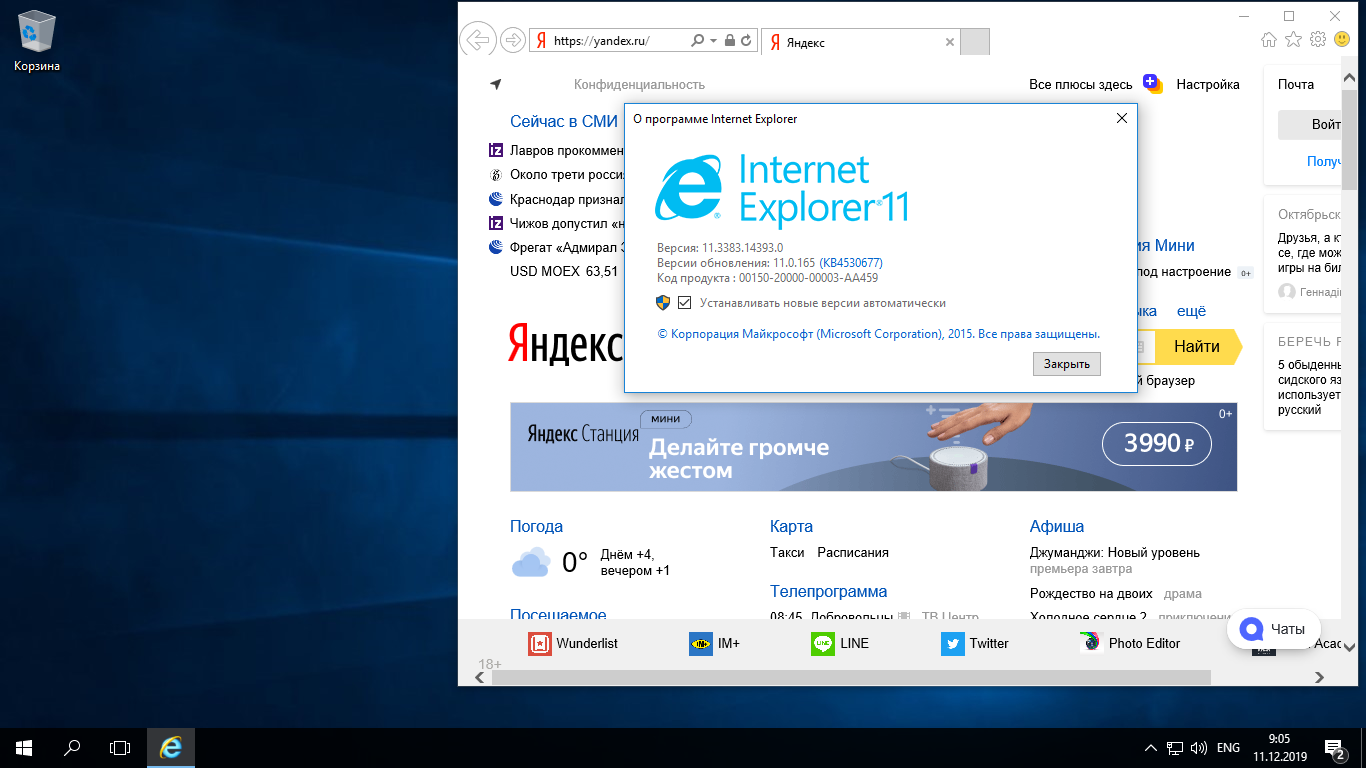Click the Microsoft Corporation copyright link

point(878,334)
